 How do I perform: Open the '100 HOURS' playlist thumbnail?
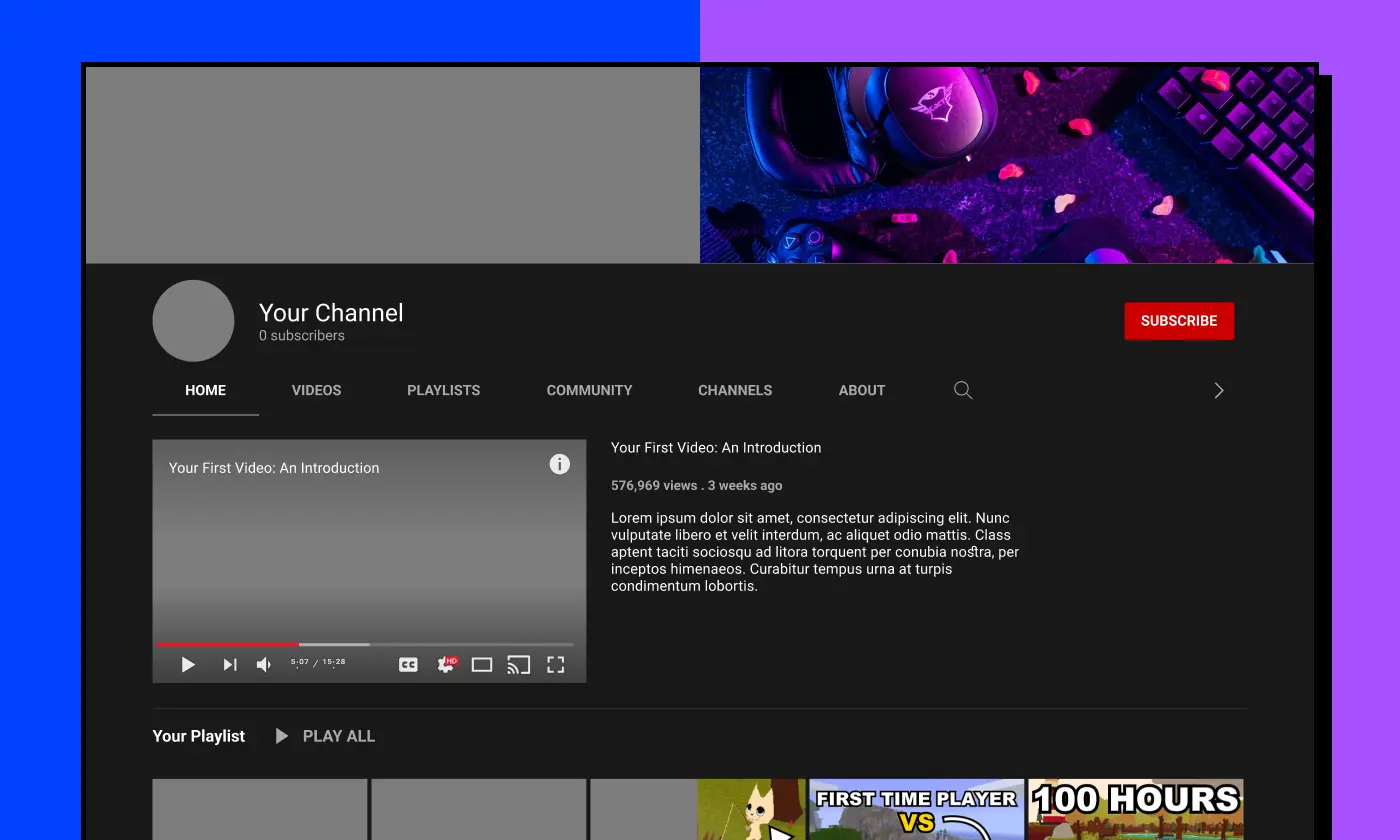pos(1135,808)
